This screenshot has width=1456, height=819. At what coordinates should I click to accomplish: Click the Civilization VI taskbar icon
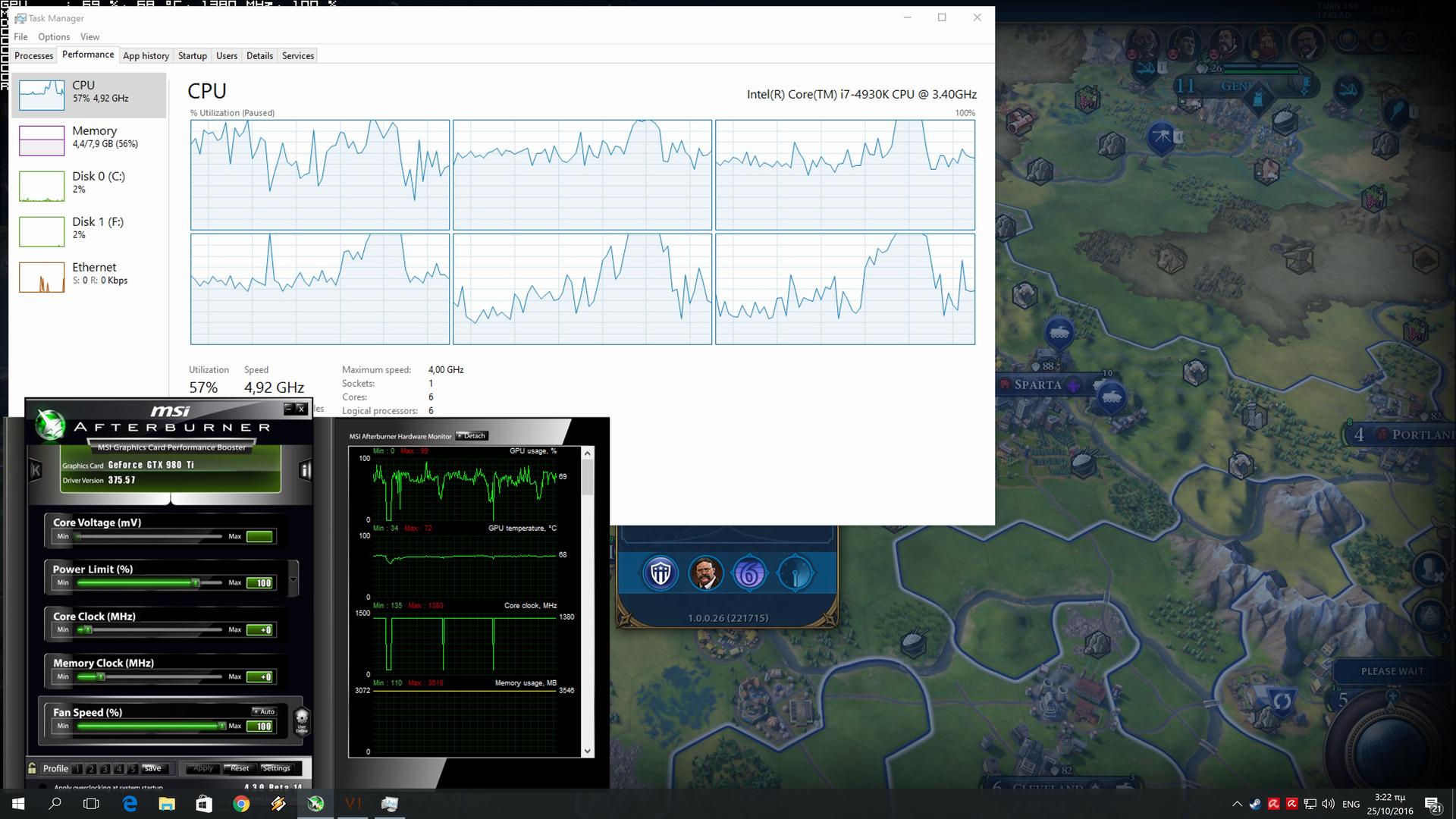click(353, 804)
